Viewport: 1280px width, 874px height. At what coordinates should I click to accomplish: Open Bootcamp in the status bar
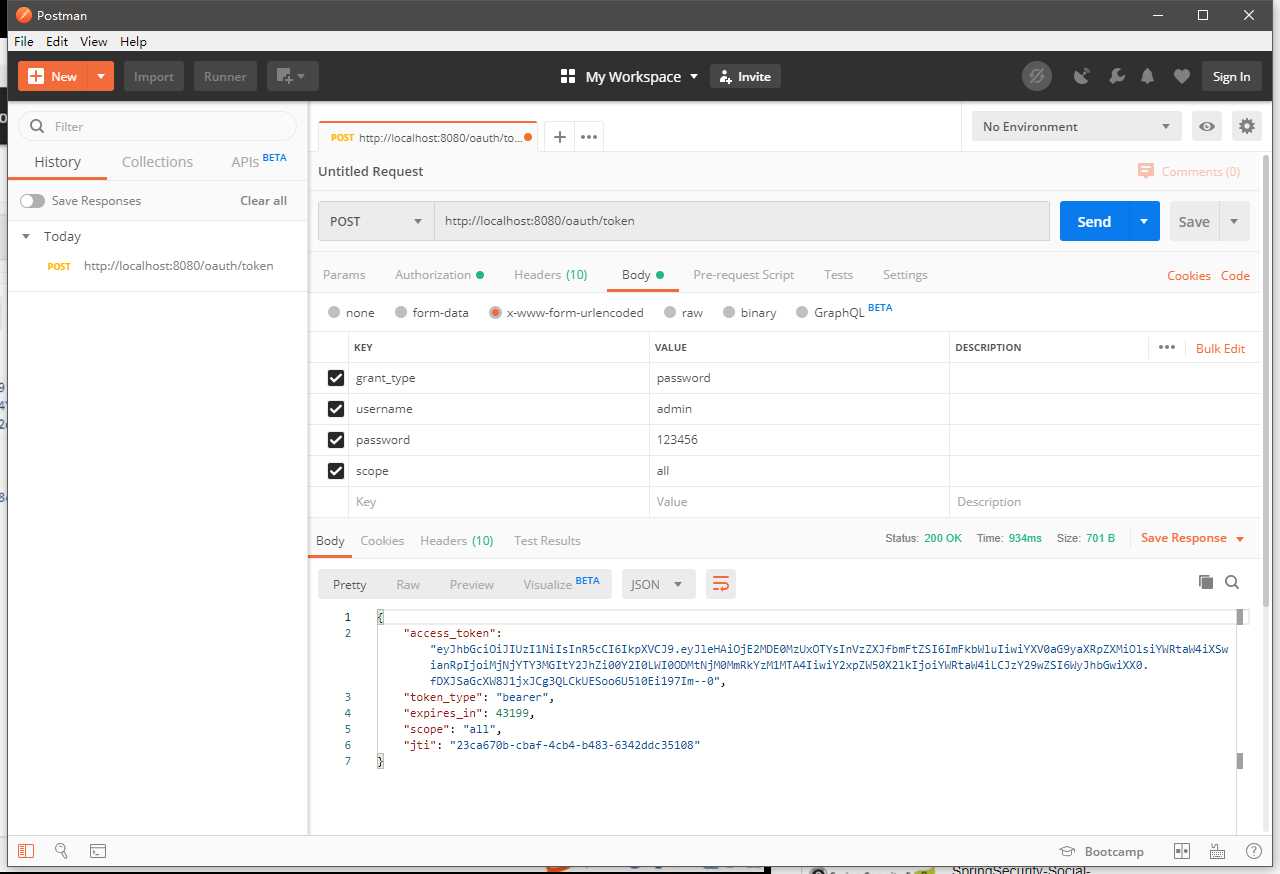coord(1101,851)
